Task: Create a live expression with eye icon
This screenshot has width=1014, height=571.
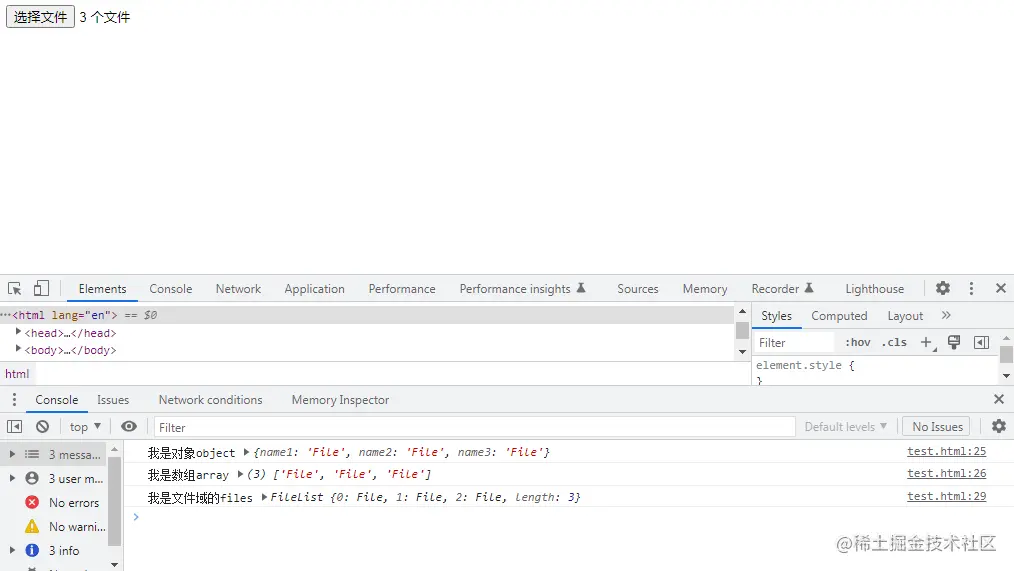Action: pos(129,426)
